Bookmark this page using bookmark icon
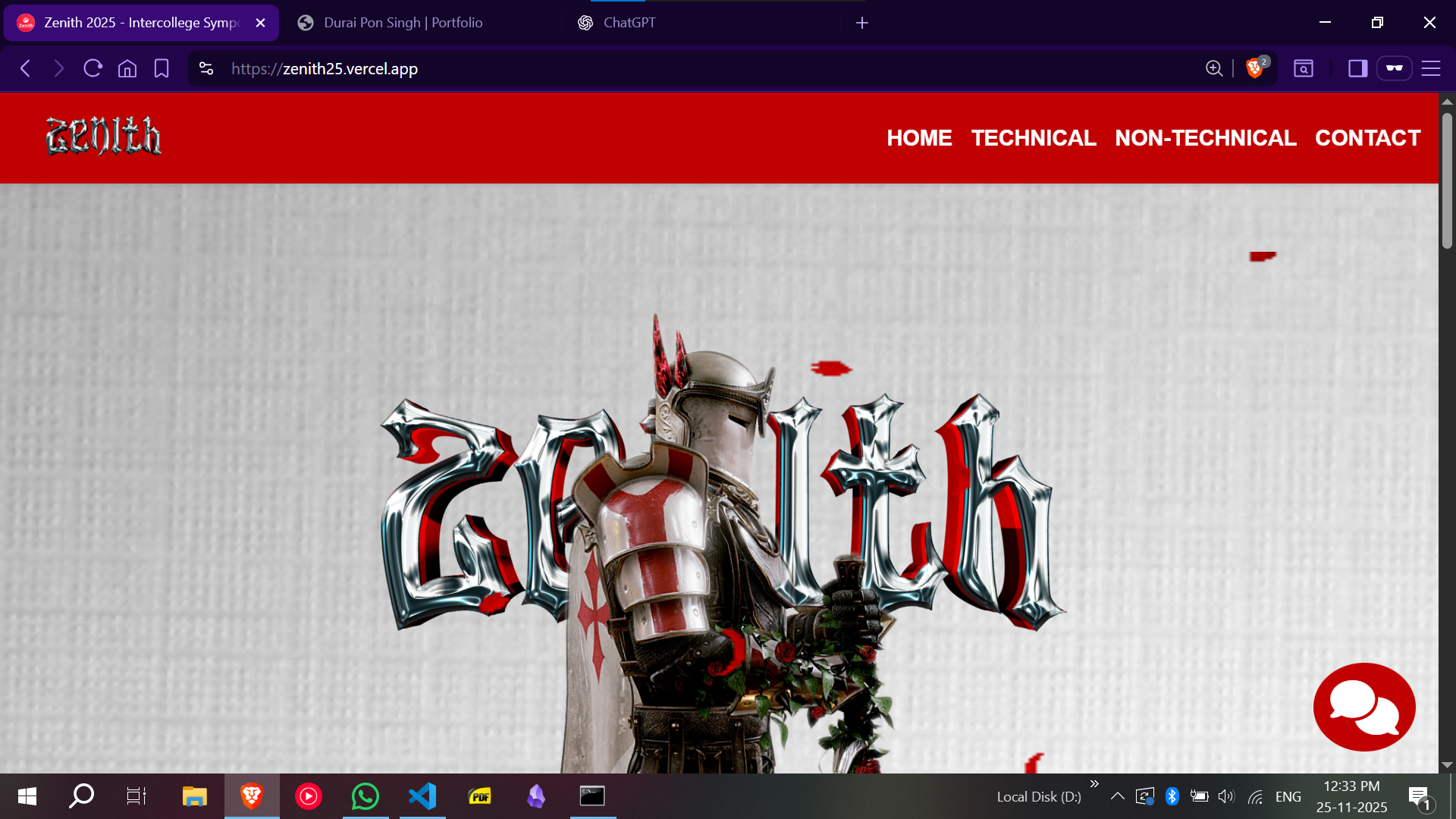 (x=162, y=68)
